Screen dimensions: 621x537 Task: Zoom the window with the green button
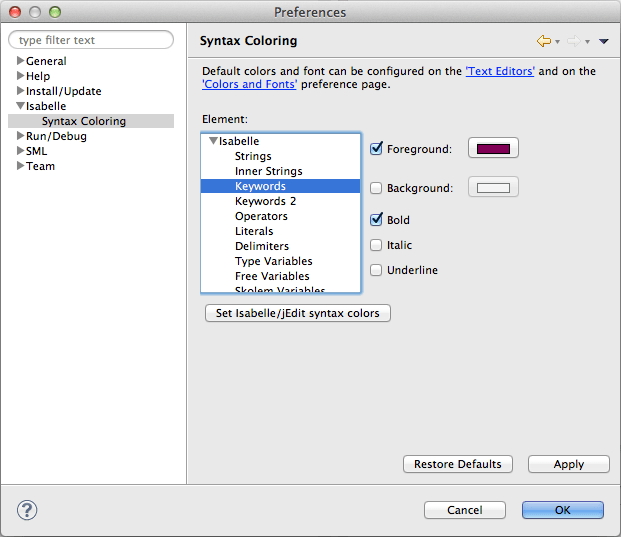[x=55, y=12]
